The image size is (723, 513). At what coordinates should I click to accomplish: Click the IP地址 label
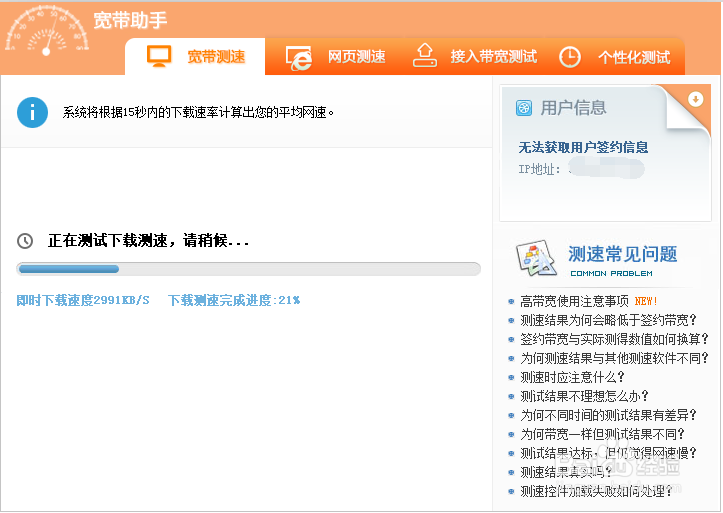pos(539,170)
